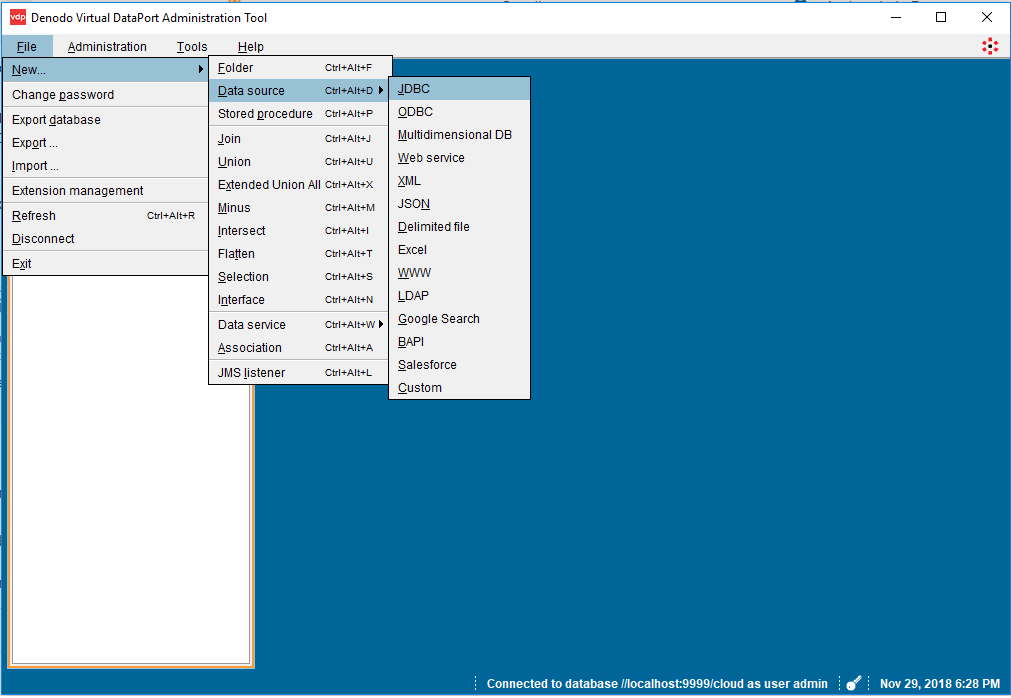Choose JSON data source
This screenshot has width=1011, height=698.
pos(460,204)
